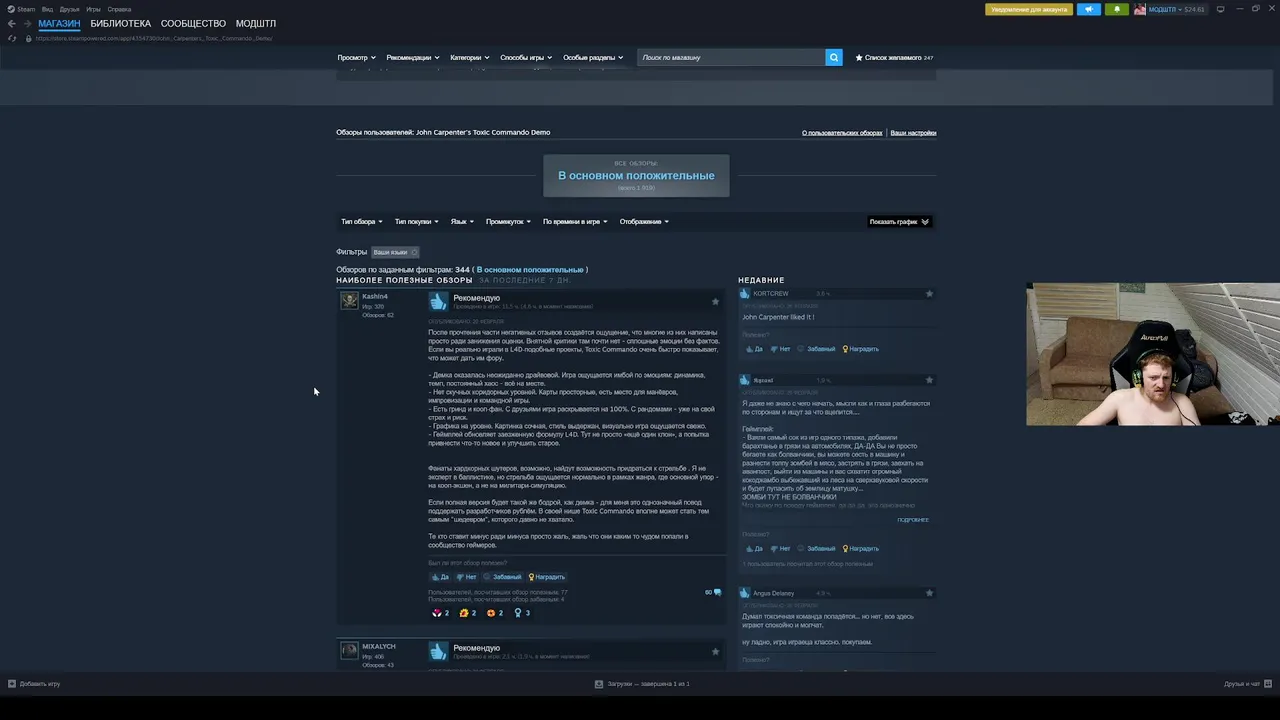Click the thumbs-up icon on KORTCREW's review
This screenshot has width=1280, height=720.
(x=744, y=294)
